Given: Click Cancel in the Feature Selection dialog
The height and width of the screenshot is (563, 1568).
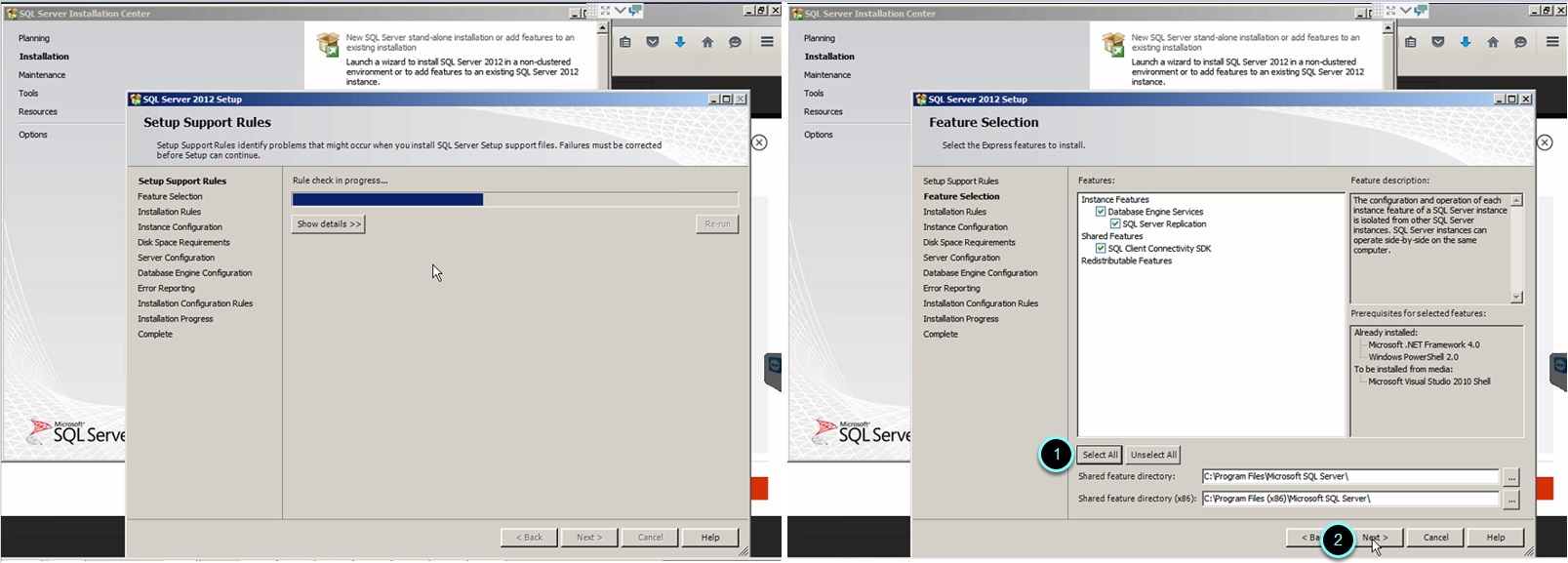Looking at the screenshot, I should 1435,538.
